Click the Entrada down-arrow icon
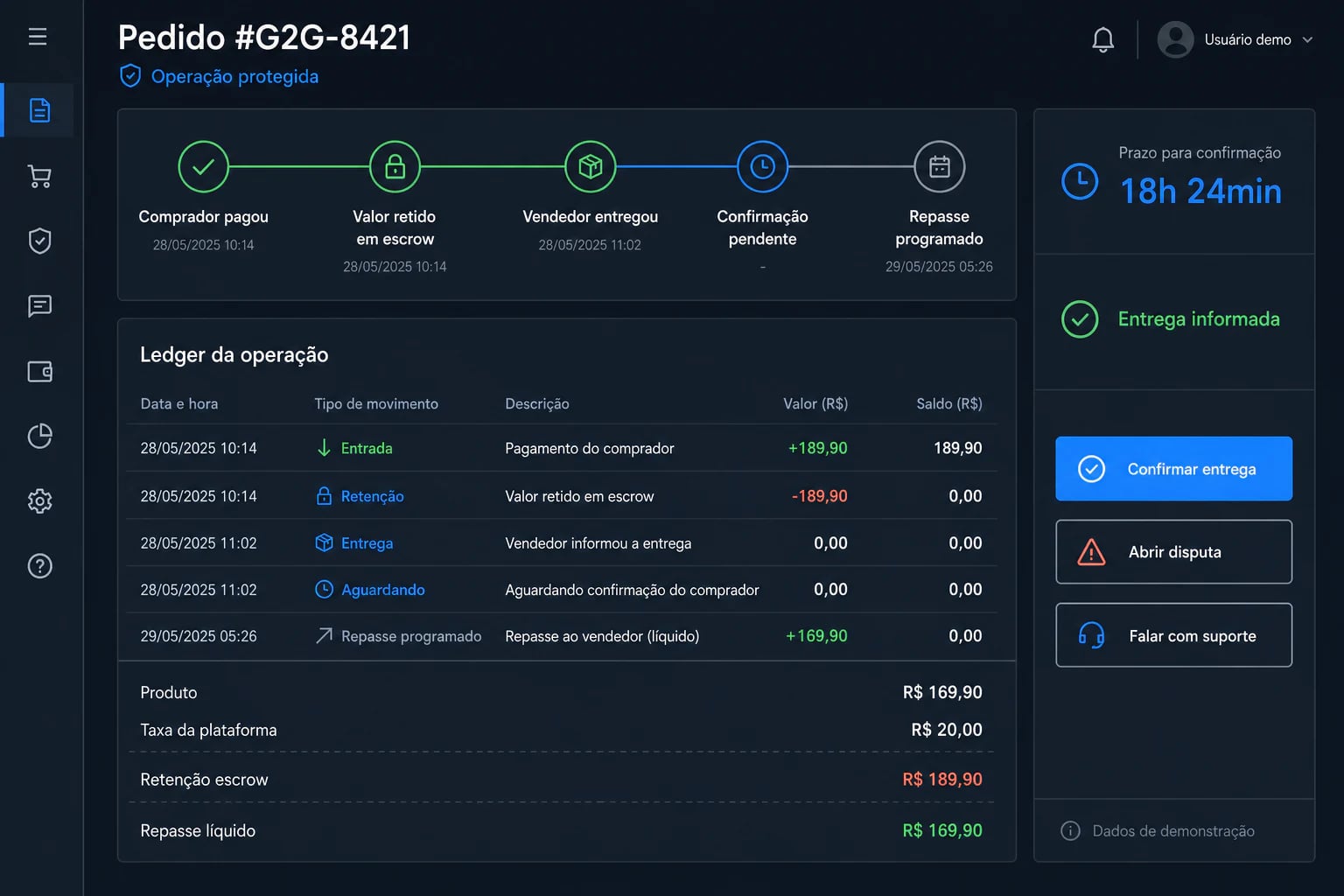 pos(324,448)
